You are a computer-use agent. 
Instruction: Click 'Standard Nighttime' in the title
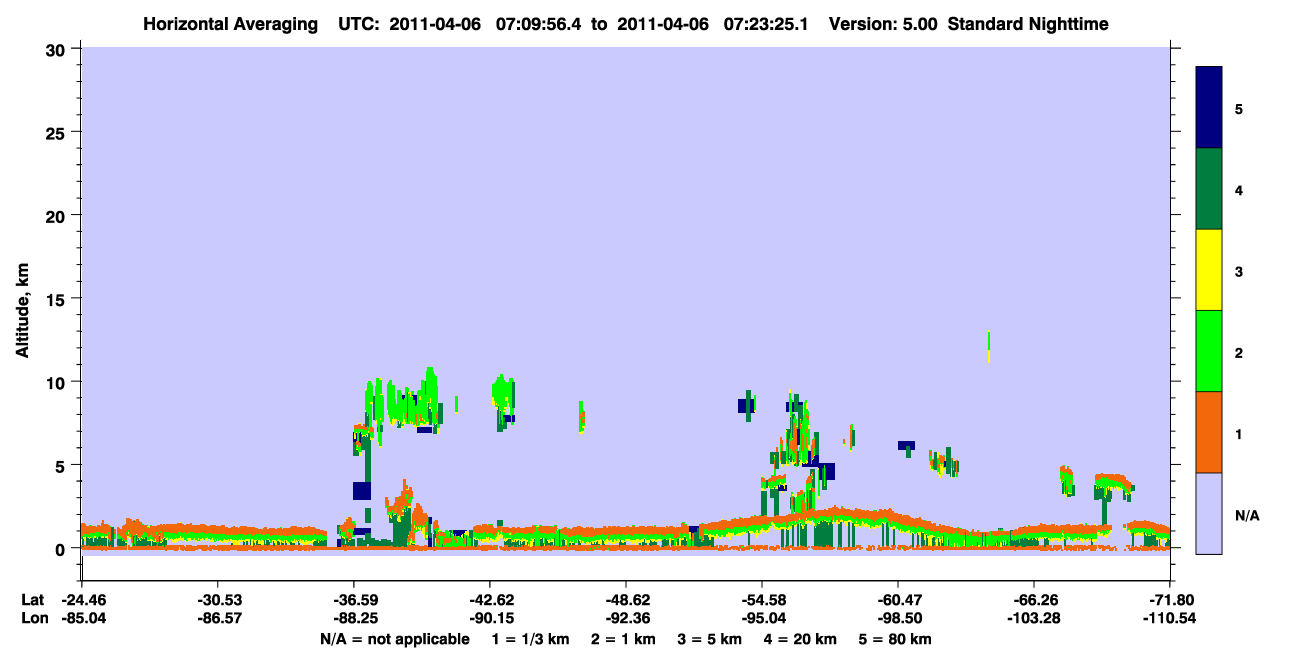[x=1027, y=24]
